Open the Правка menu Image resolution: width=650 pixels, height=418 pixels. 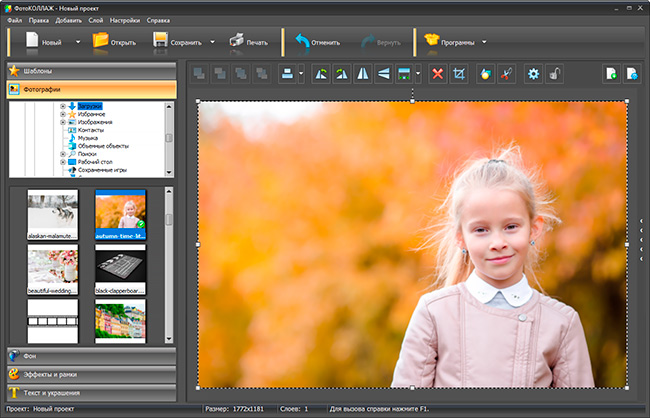coord(39,20)
